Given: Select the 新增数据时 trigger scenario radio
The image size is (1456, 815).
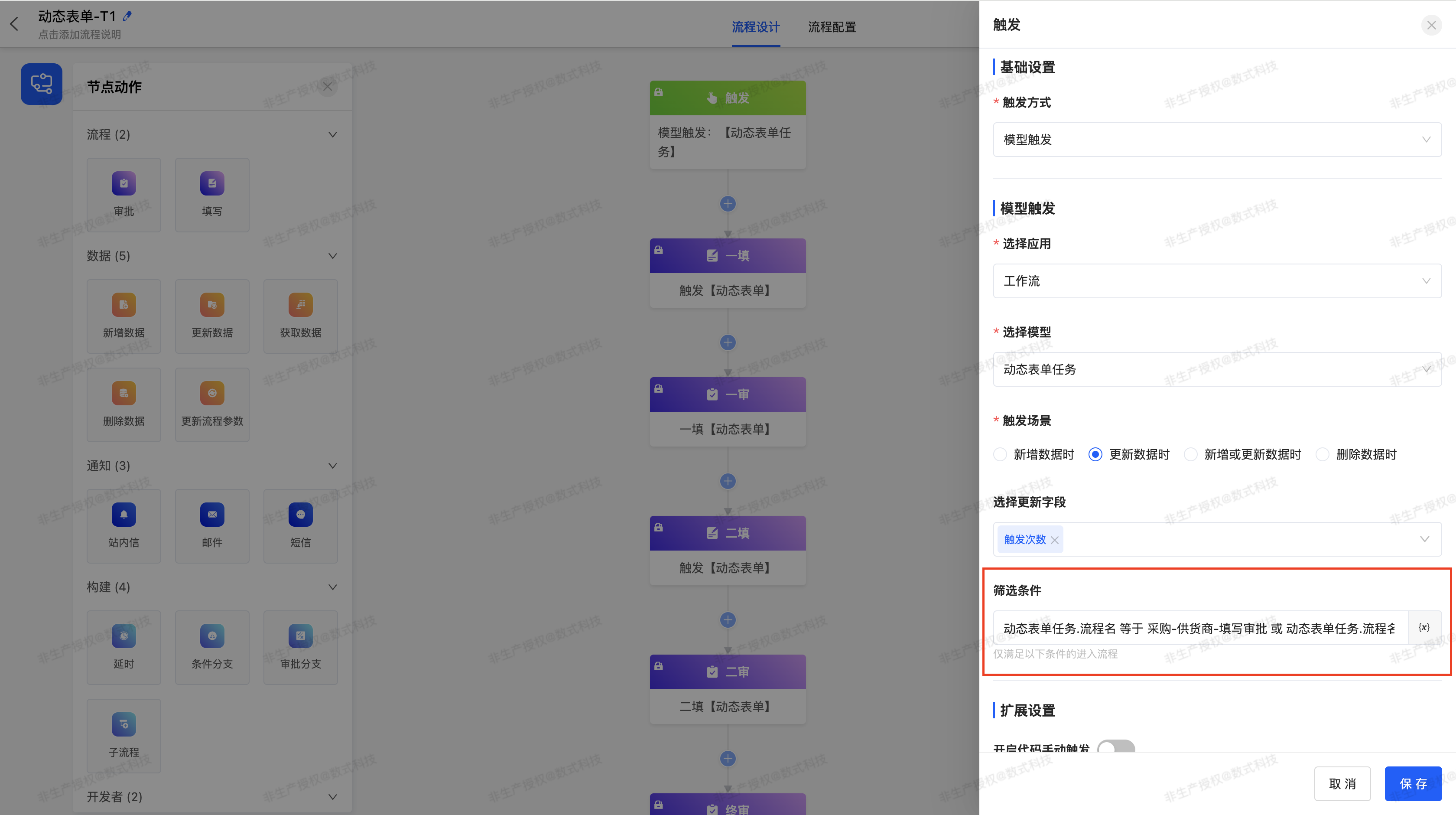Looking at the screenshot, I should click(x=1000, y=454).
